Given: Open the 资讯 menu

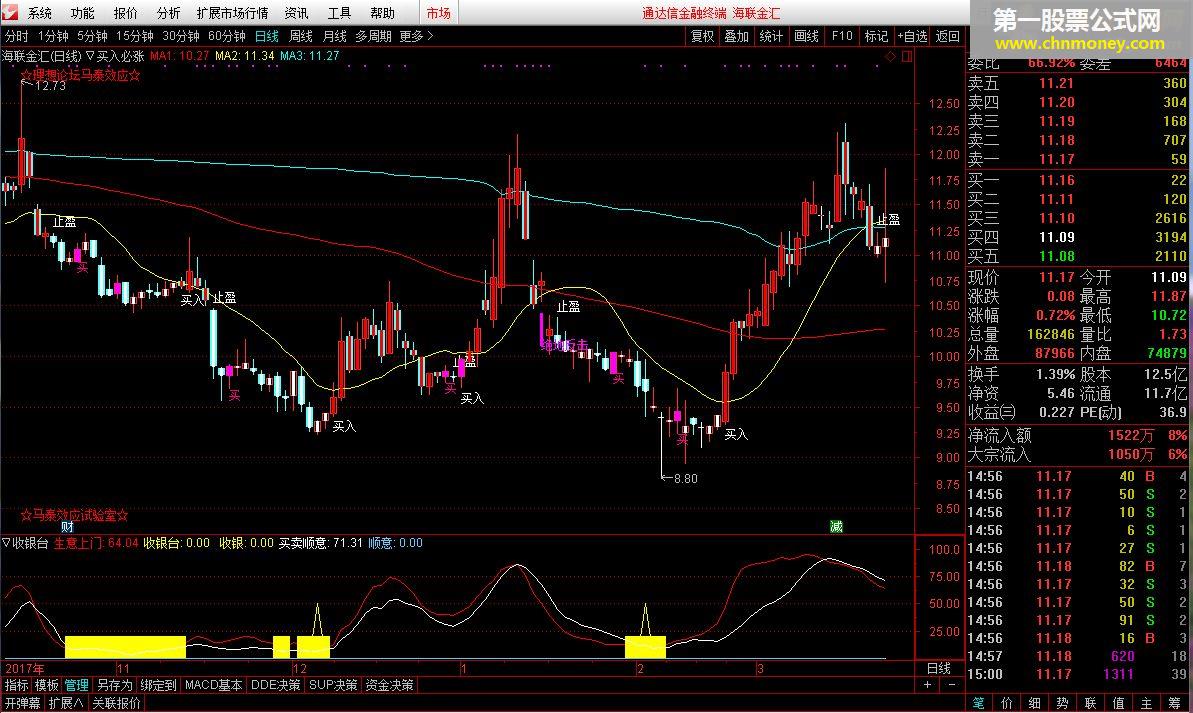Looking at the screenshot, I should [296, 13].
